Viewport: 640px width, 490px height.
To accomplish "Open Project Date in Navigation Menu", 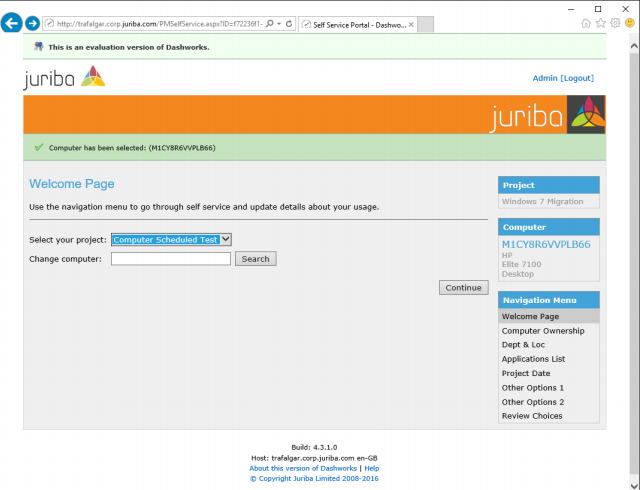I will pyautogui.click(x=526, y=373).
